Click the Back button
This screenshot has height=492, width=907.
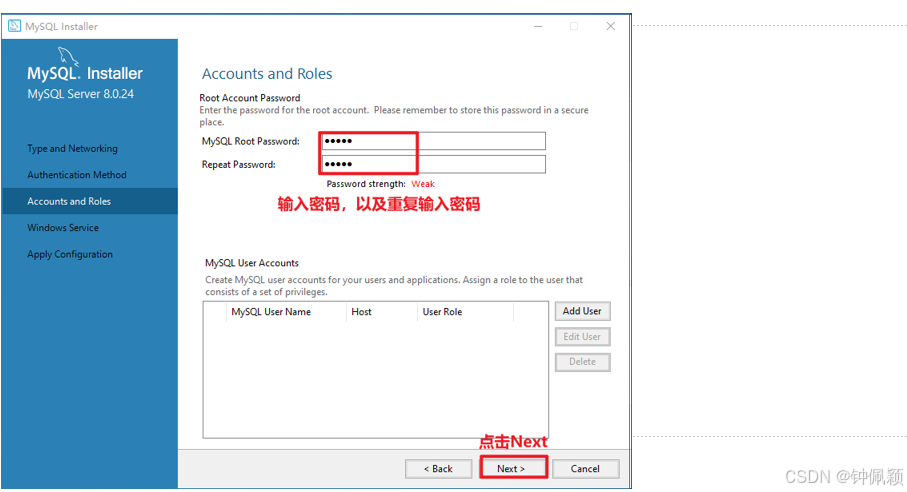[x=438, y=469]
